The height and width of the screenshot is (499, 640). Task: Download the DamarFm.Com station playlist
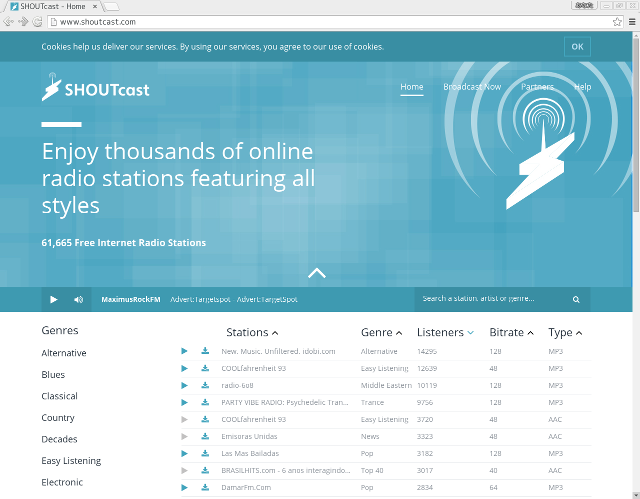205,487
